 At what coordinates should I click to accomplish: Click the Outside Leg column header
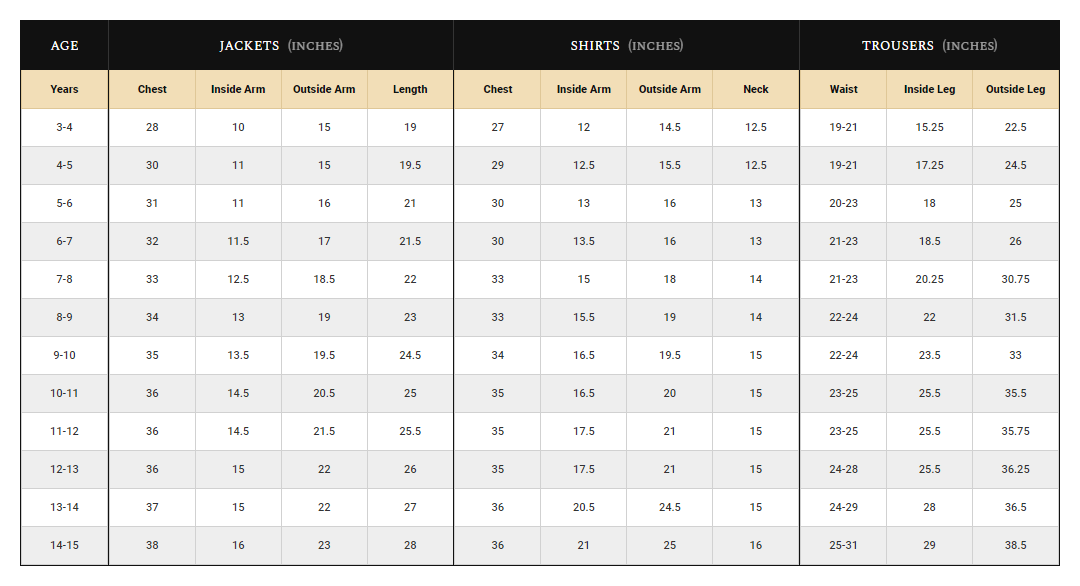1015,90
